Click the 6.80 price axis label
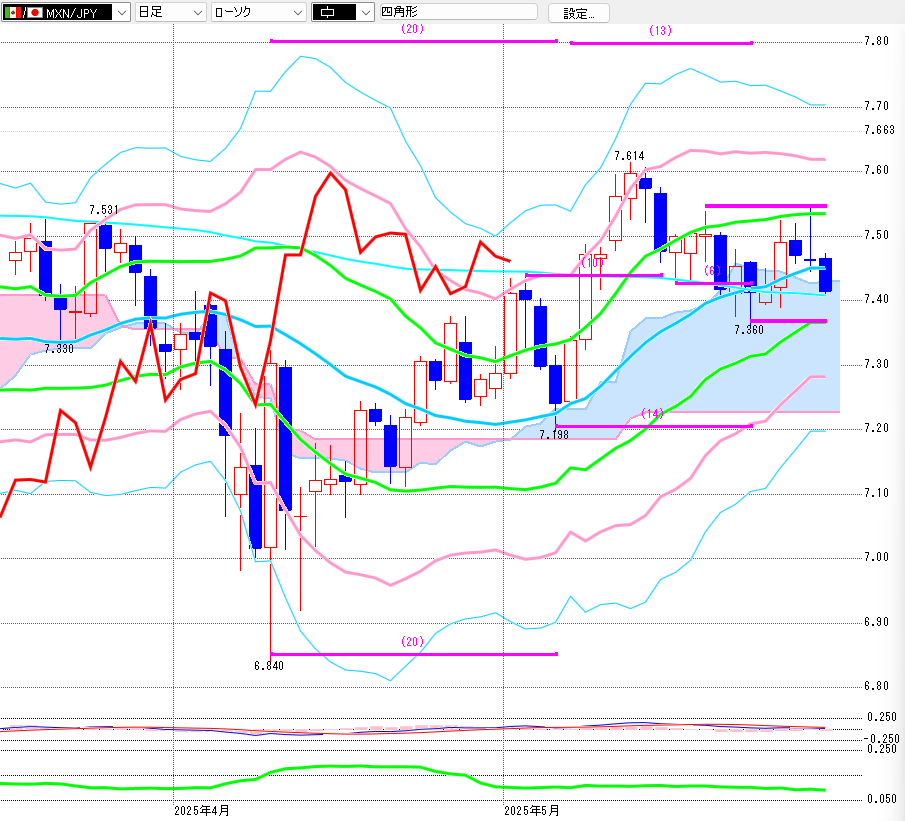905x821 pixels. pyautogui.click(x=876, y=686)
